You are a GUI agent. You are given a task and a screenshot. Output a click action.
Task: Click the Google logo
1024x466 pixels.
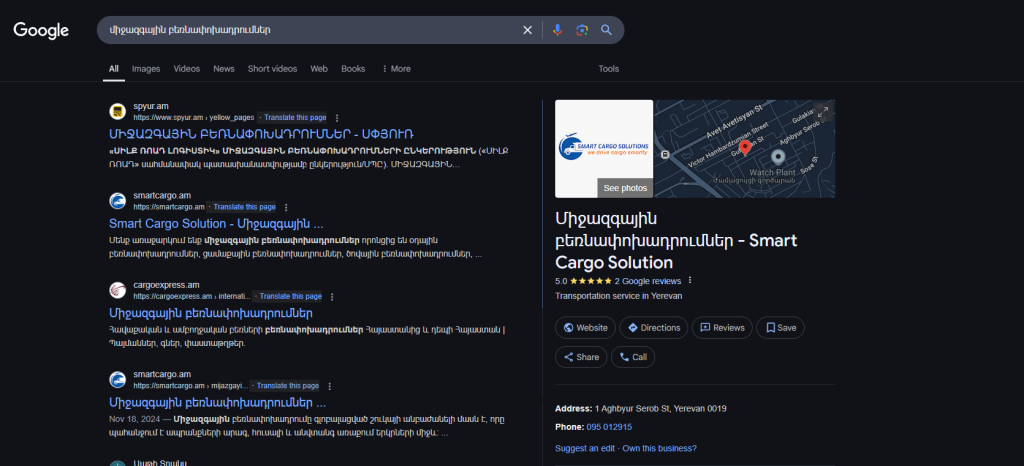(x=41, y=30)
